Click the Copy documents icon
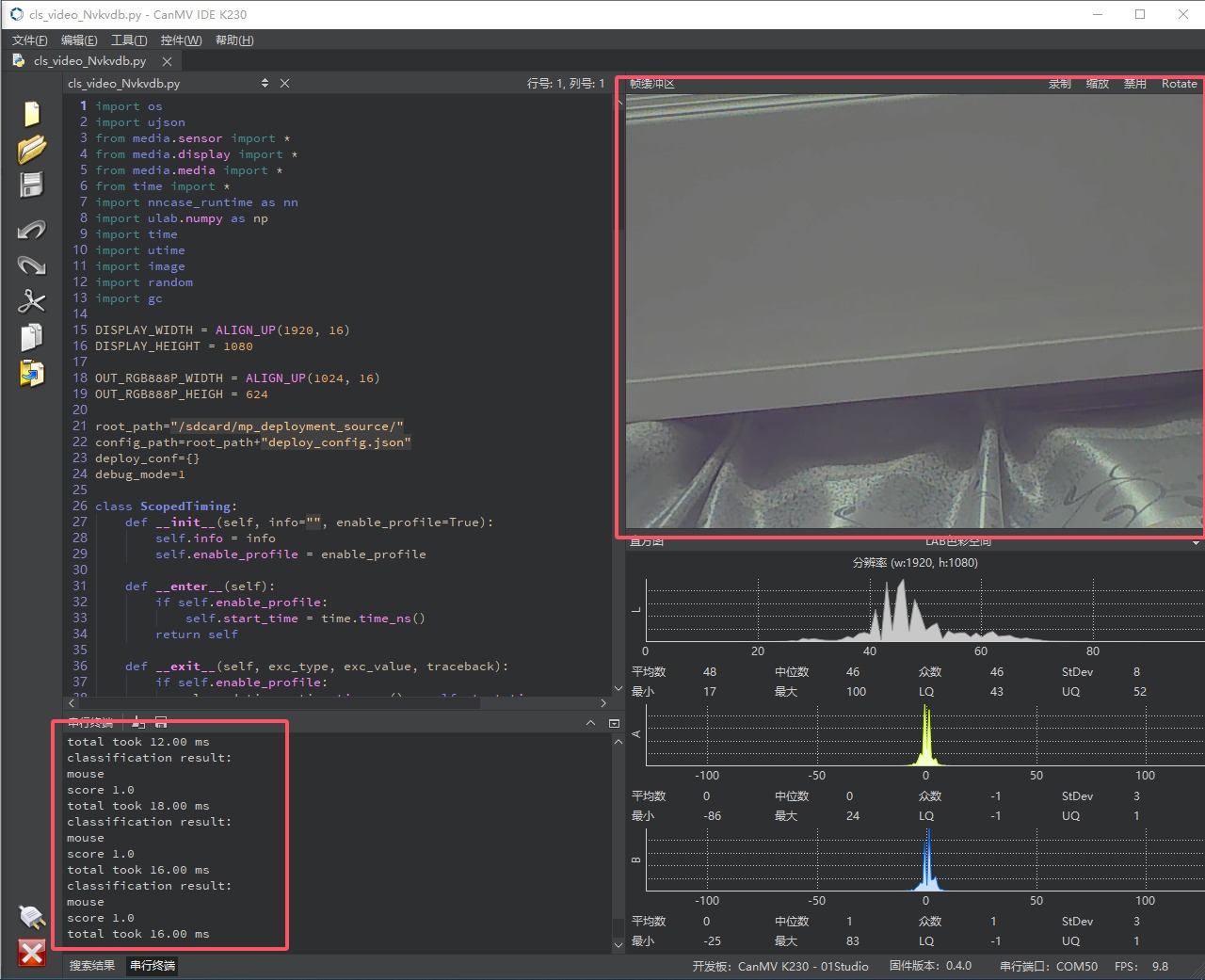The image size is (1205, 980). point(31,337)
